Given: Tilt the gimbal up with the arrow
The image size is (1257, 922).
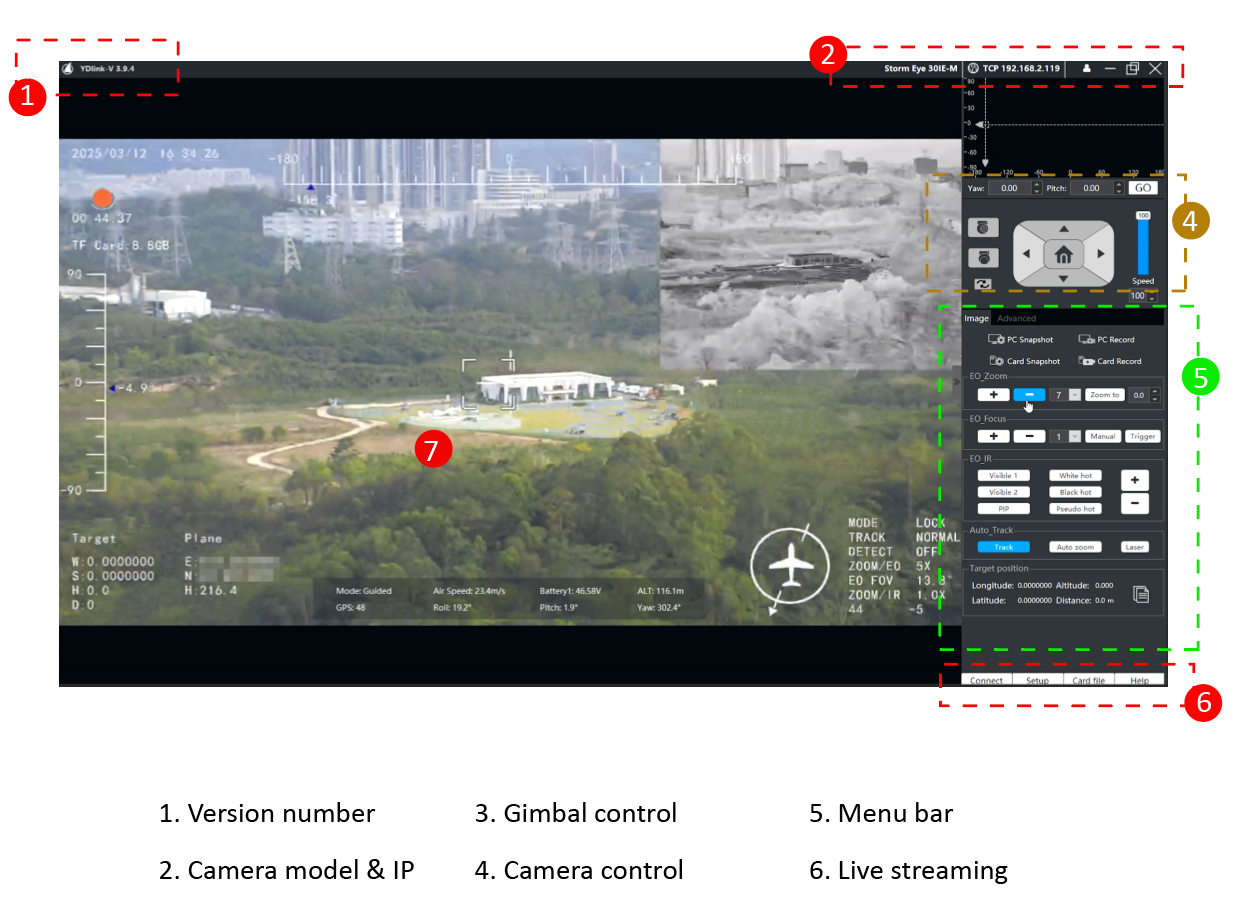Looking at the screenshot, I should click(1063, 229).
